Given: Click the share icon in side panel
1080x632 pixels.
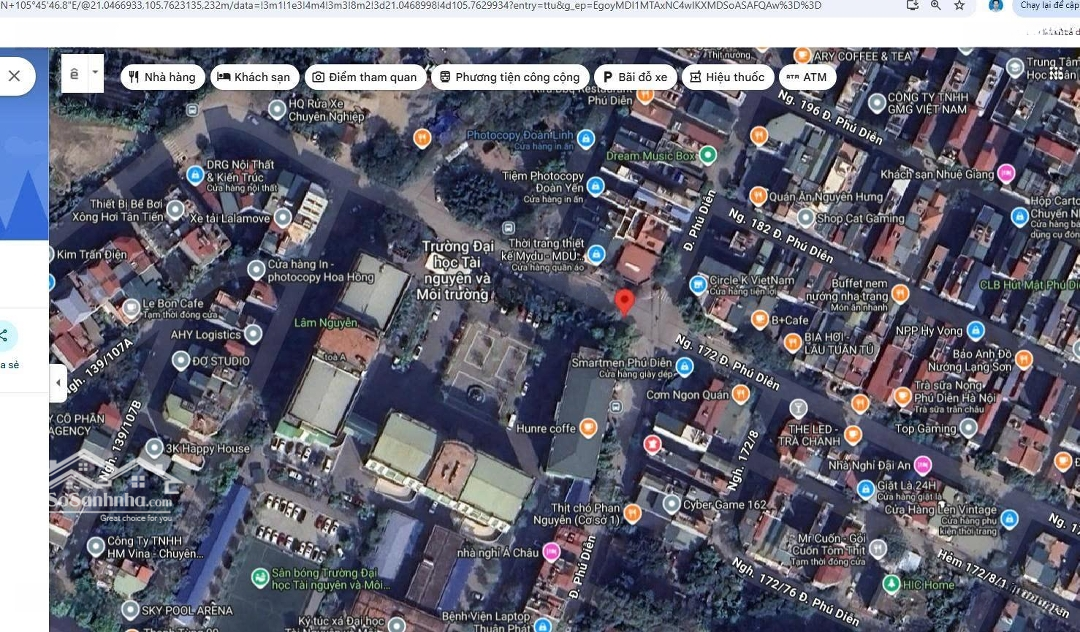Looking at the screenshot, I should tap(4, 336).
